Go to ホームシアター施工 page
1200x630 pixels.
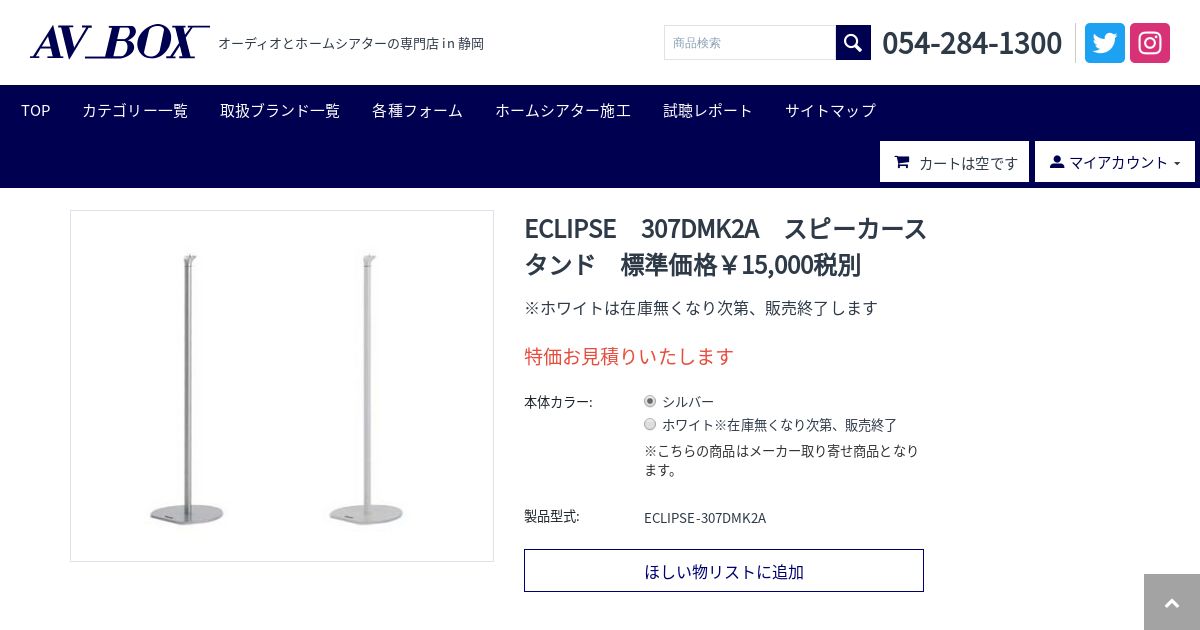point(563,110)
